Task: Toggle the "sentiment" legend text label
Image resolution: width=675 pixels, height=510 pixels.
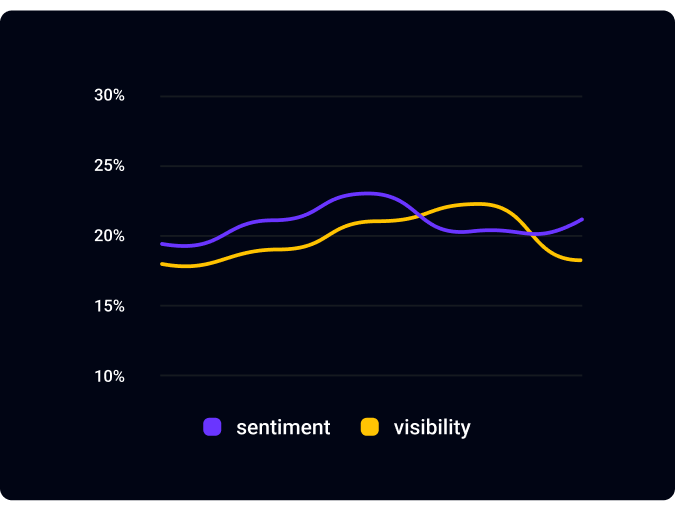Action: pos(283,427)
